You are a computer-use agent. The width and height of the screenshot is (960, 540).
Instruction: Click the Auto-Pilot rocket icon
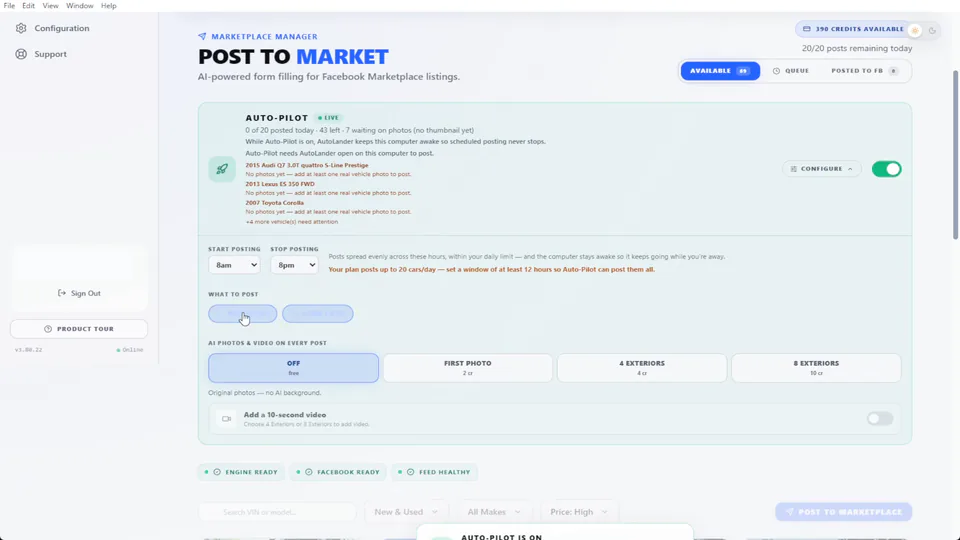pyautogui.click(x=222, y=169)
